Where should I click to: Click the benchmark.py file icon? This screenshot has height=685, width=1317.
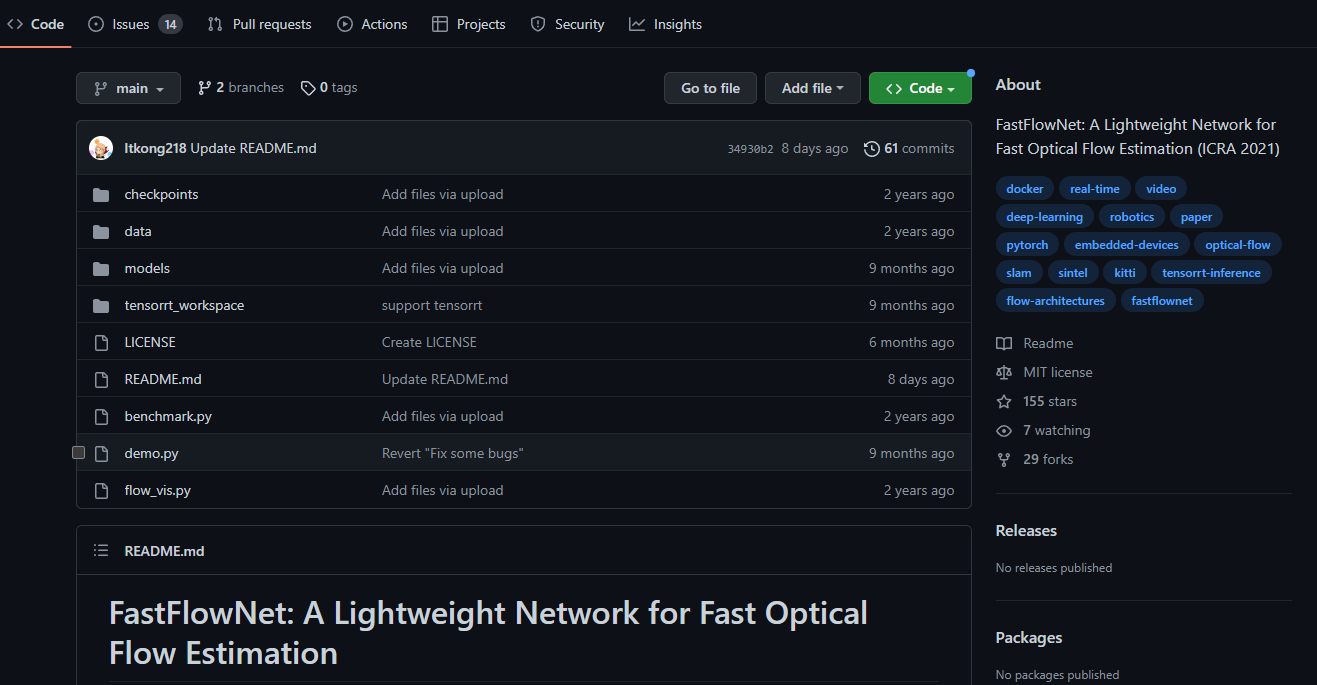[101, 416]
